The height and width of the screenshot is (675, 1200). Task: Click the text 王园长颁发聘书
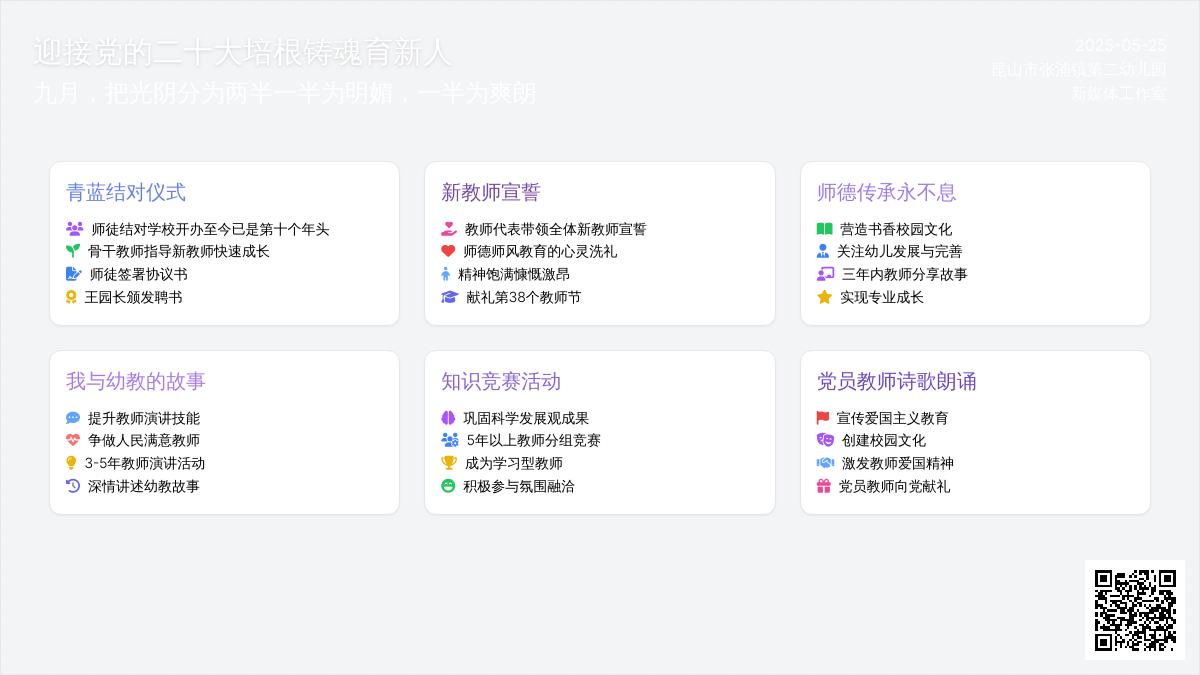pyautogui.click(x=133, y=297)
